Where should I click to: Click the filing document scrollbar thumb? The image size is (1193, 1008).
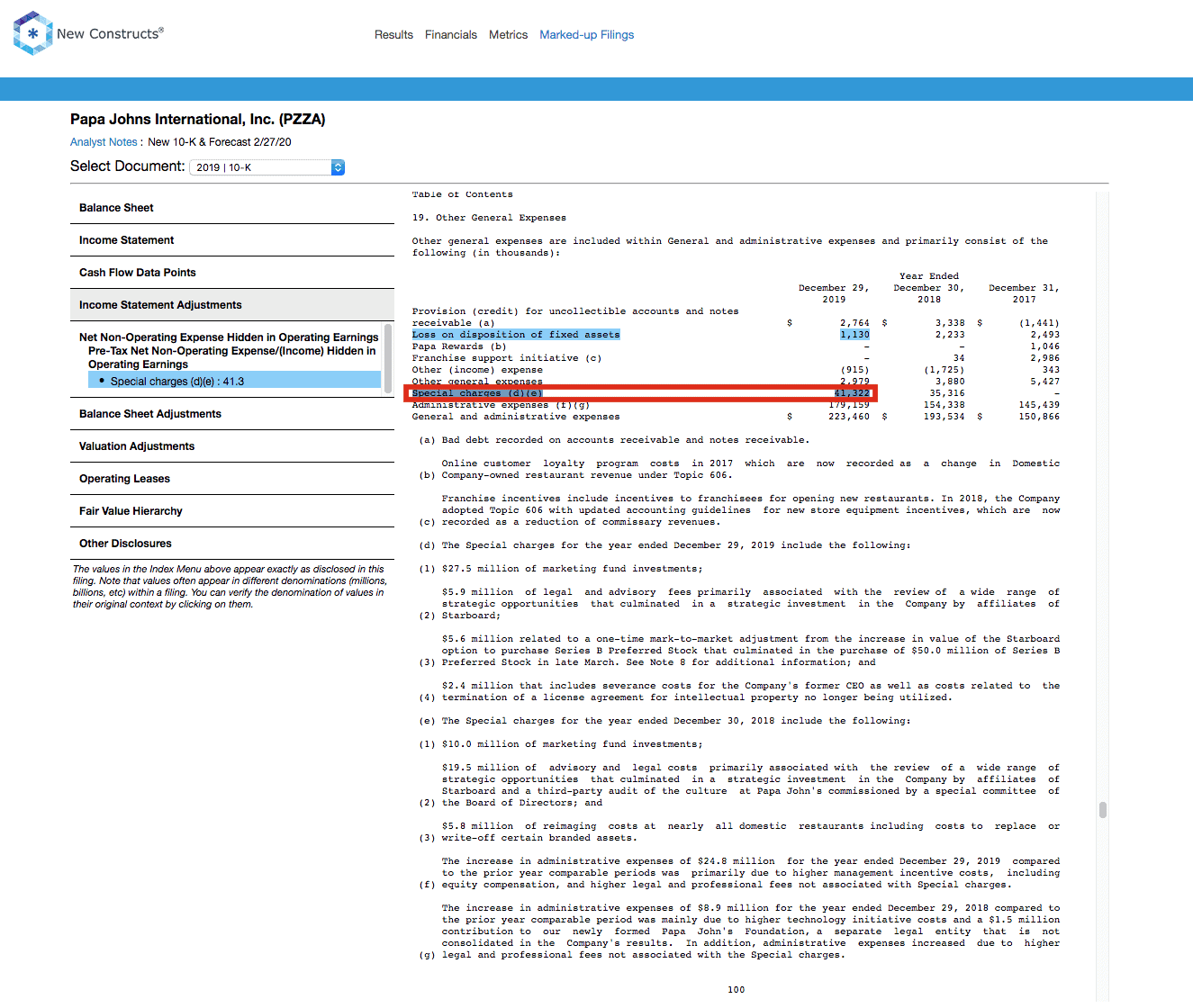pyautogui.click(x=1102, y=810)
